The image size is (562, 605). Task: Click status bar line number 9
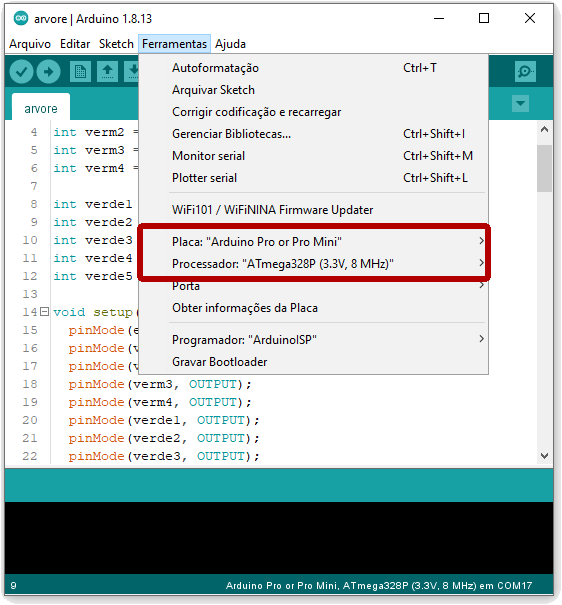point(14,586)
